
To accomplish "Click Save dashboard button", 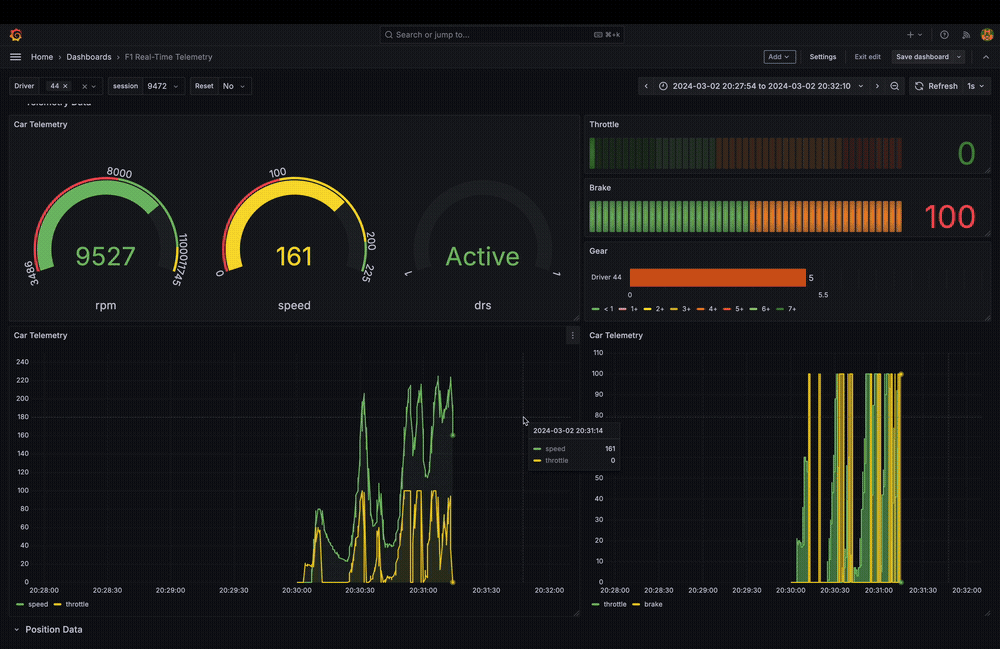I will point(922,57).
